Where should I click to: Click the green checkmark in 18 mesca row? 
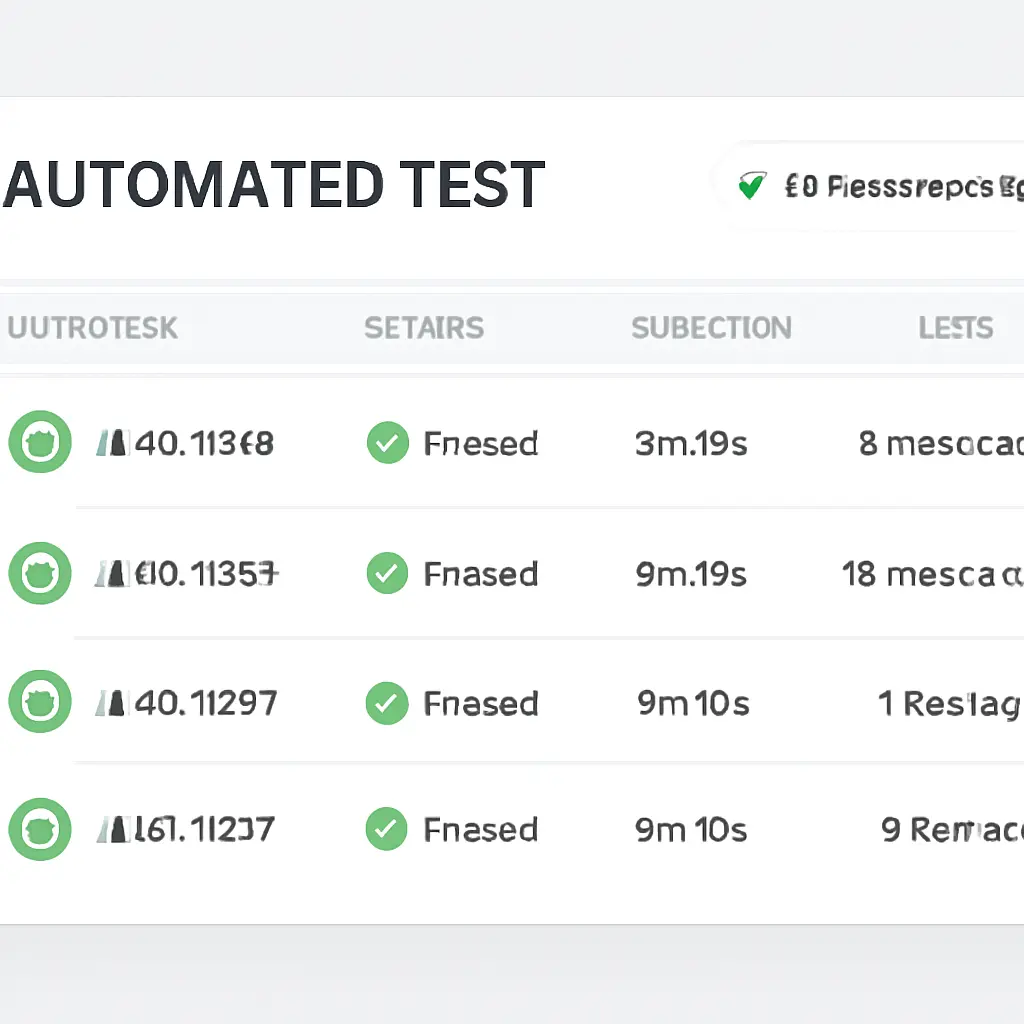click(387, 573)
